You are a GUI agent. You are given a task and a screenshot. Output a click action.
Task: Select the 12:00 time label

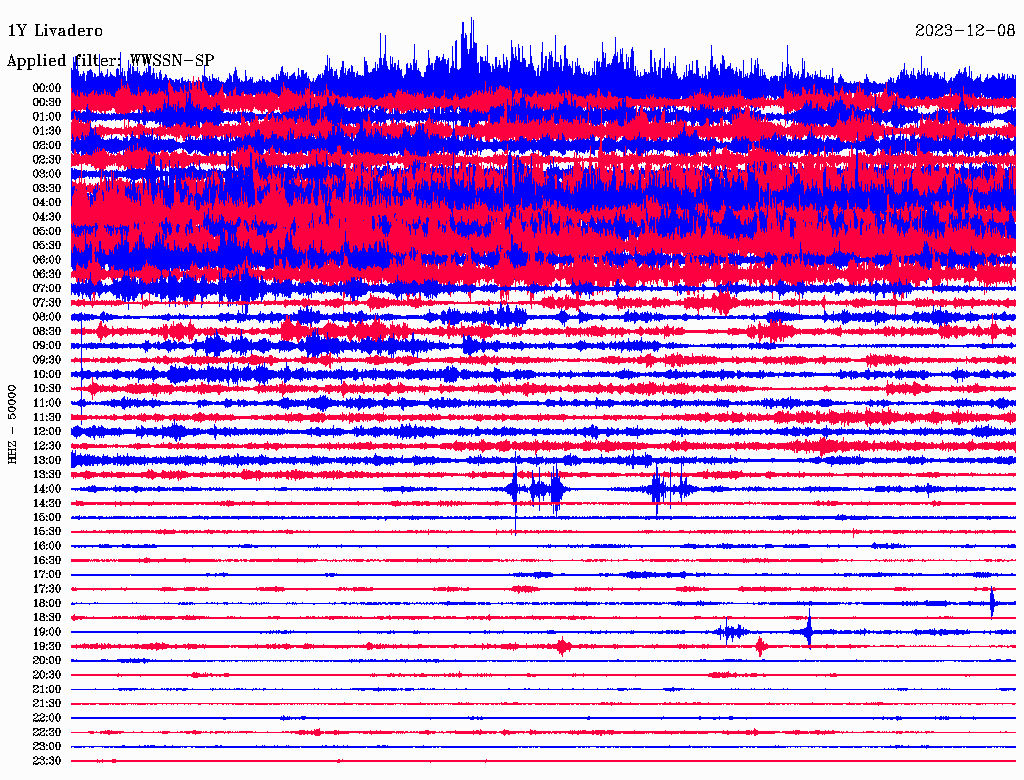[46, 432]
